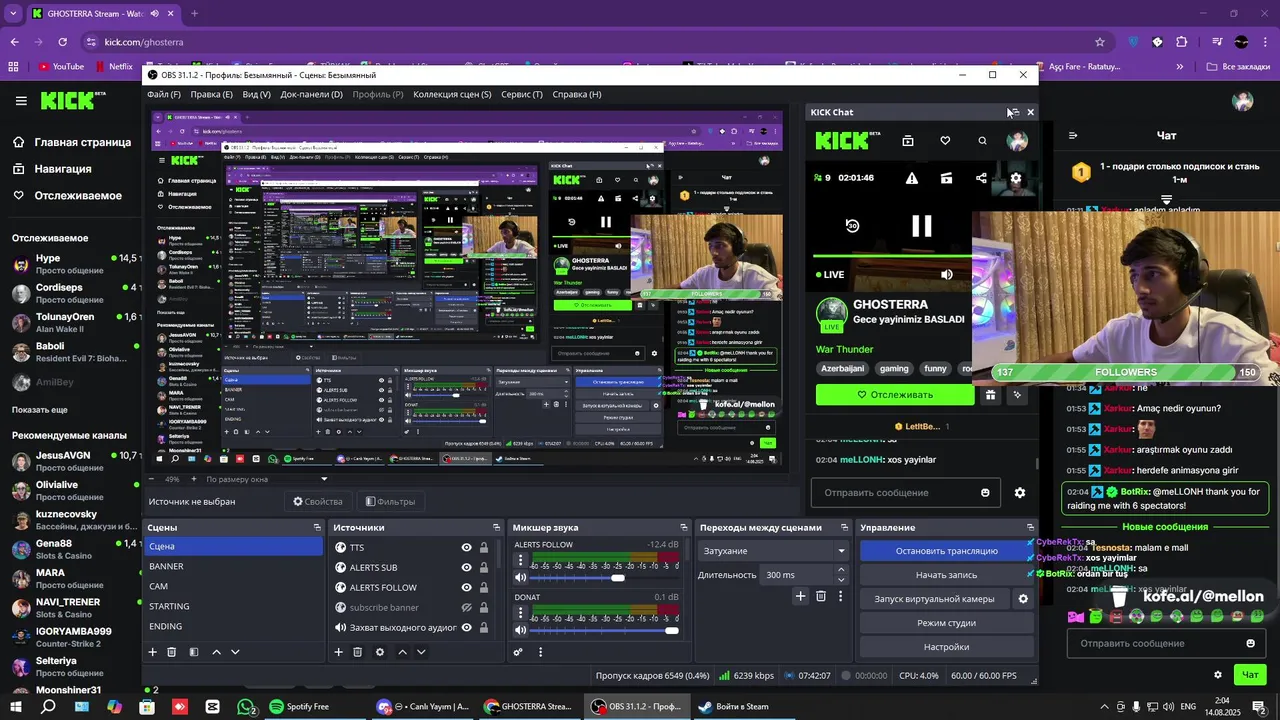Open advanced audio properties gears in mixer
Screen dimensions: 1280x720
[518, 652]
